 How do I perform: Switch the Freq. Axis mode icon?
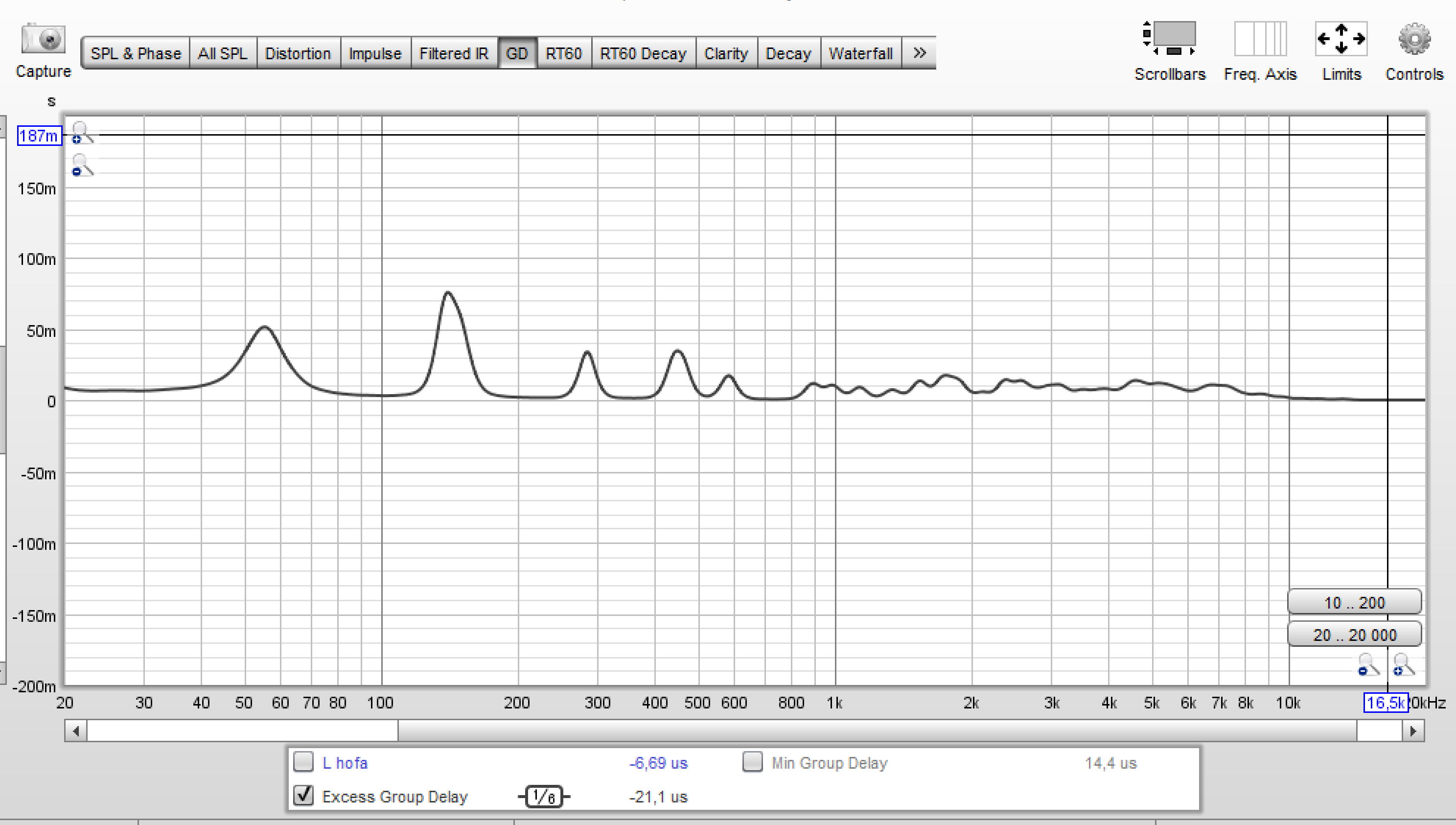coord(1260,39)
